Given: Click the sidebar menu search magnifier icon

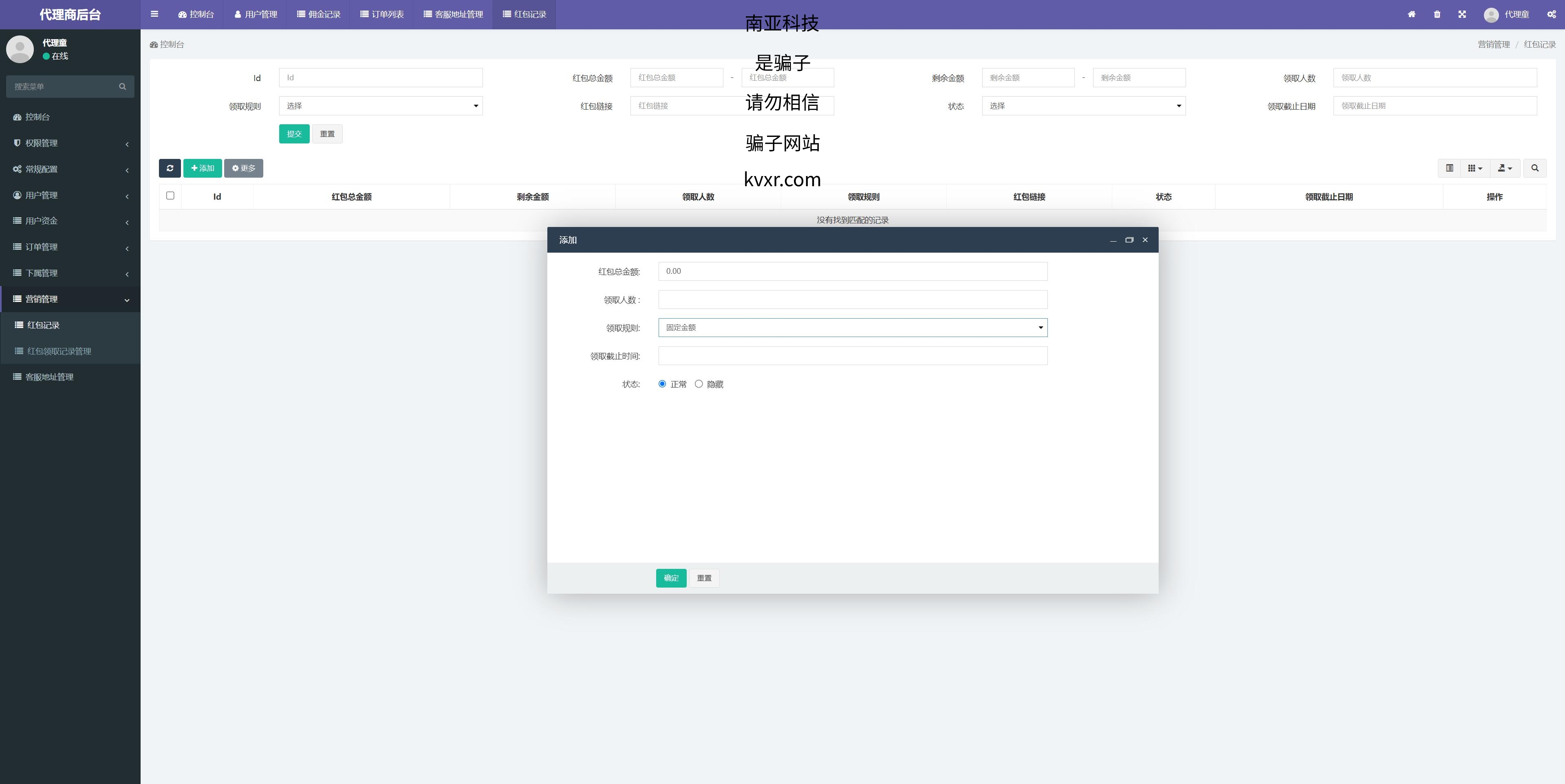Looking at the screenshot, I should point(123,87).
